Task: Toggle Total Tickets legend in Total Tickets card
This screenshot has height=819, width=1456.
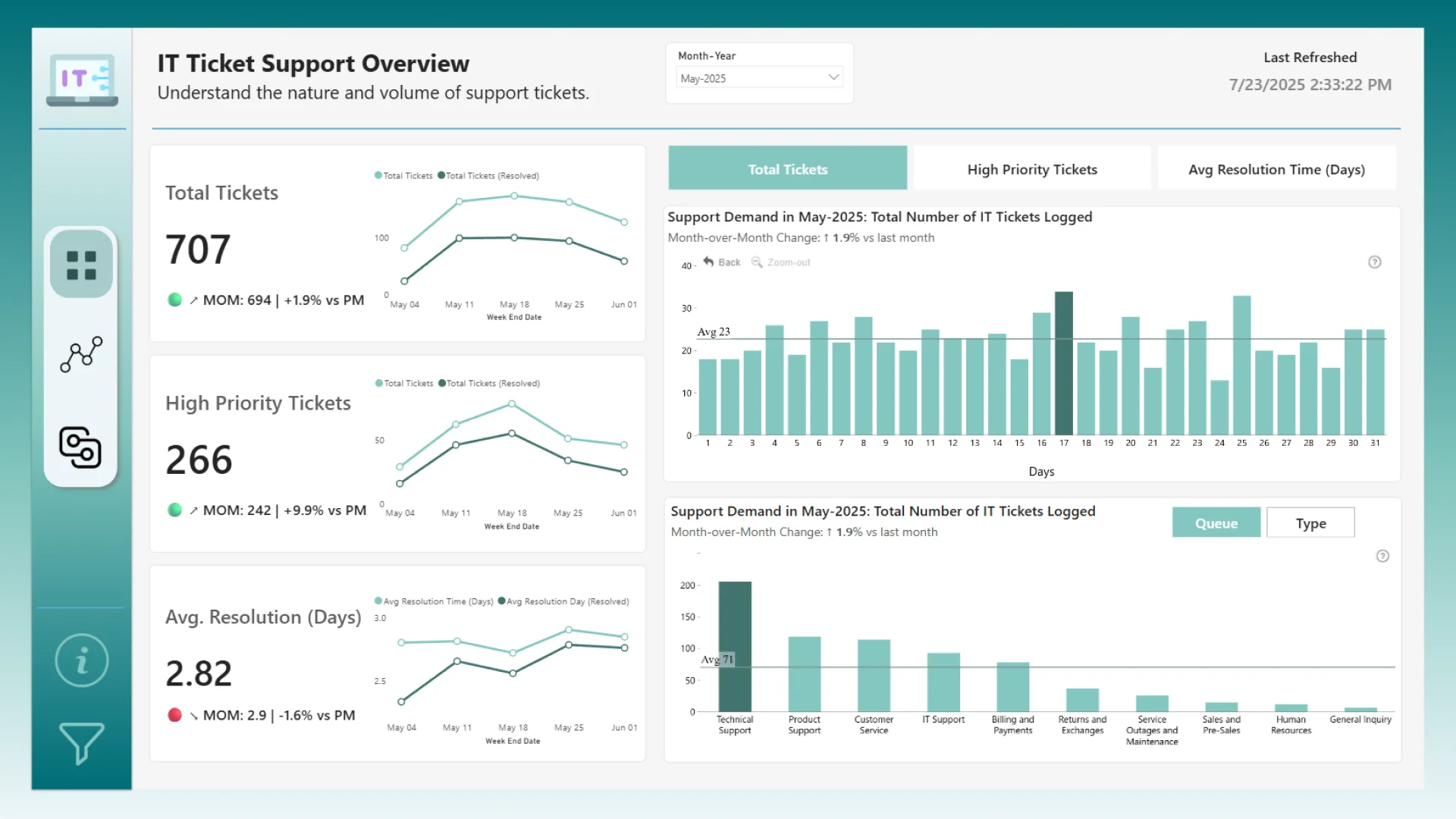Action: [x=403, y=175]
